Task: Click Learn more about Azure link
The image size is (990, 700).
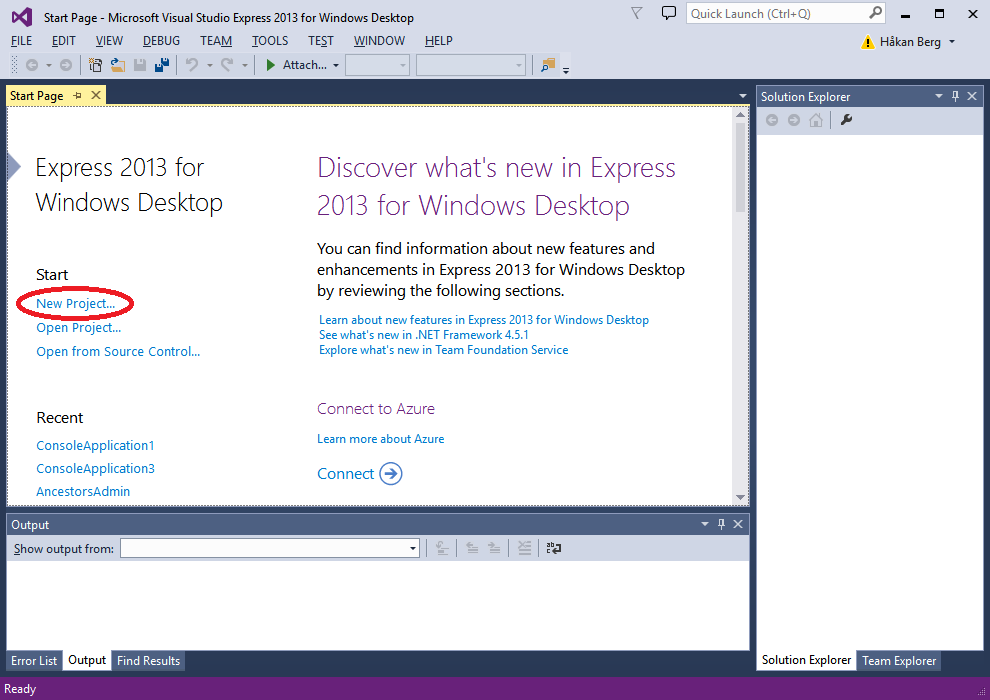Action: (x=381, y=439)
